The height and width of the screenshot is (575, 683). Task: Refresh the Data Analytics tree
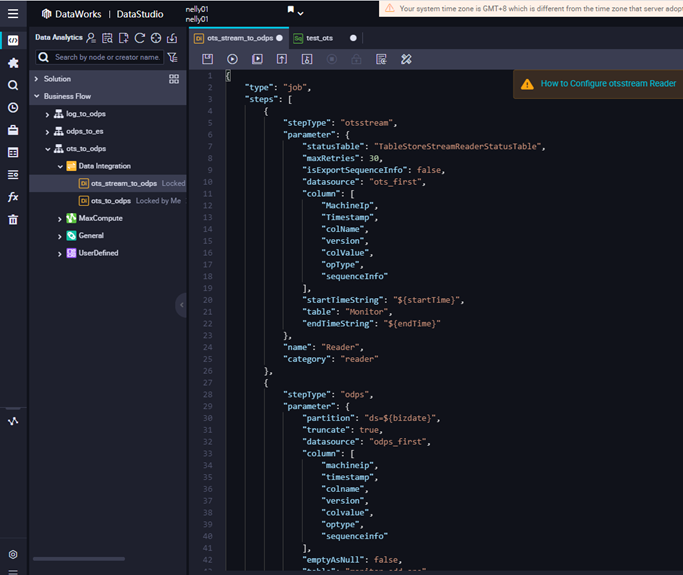(x=139, y=38)
